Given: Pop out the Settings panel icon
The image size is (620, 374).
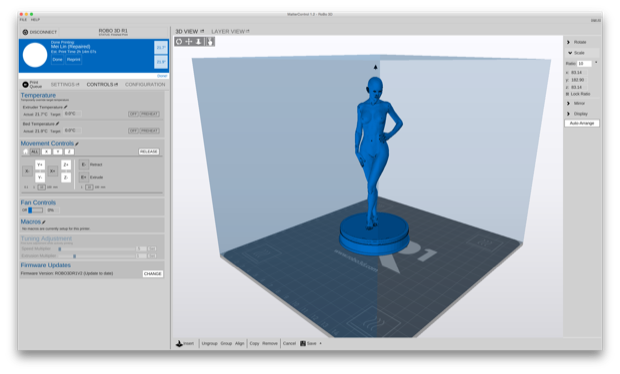Looking at the screenshot, I should tap(78, 85).
